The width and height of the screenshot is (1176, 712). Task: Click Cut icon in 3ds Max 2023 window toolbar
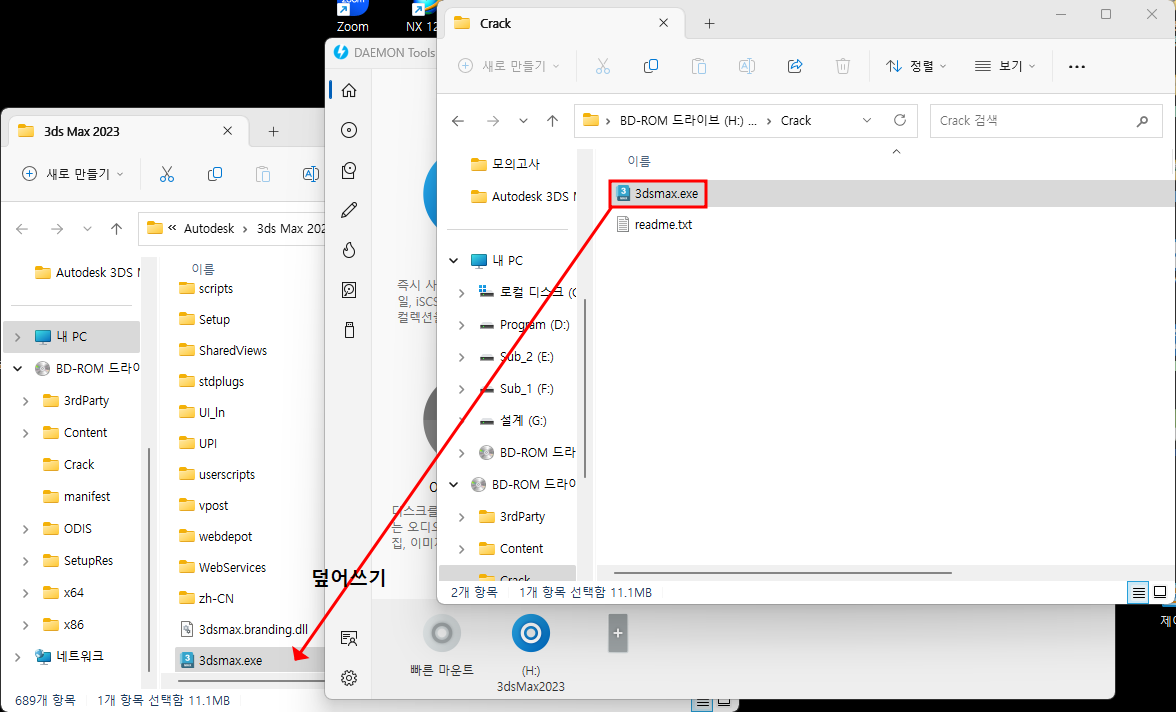(x=167, y=174)
